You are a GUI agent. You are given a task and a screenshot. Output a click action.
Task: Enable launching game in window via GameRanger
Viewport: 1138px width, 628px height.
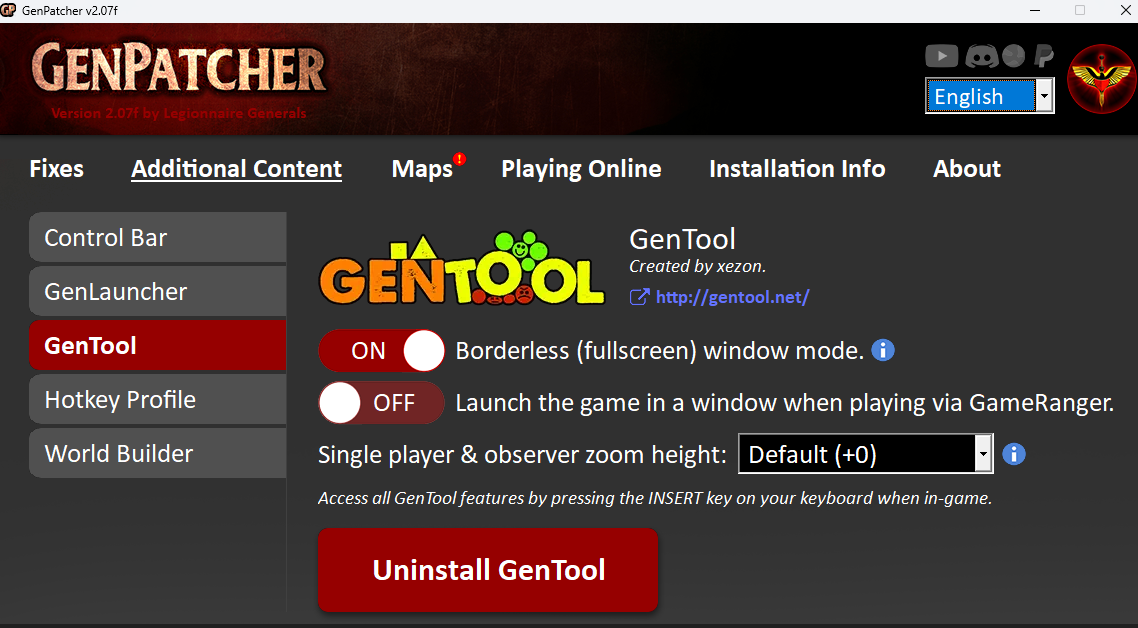point(382,403)
